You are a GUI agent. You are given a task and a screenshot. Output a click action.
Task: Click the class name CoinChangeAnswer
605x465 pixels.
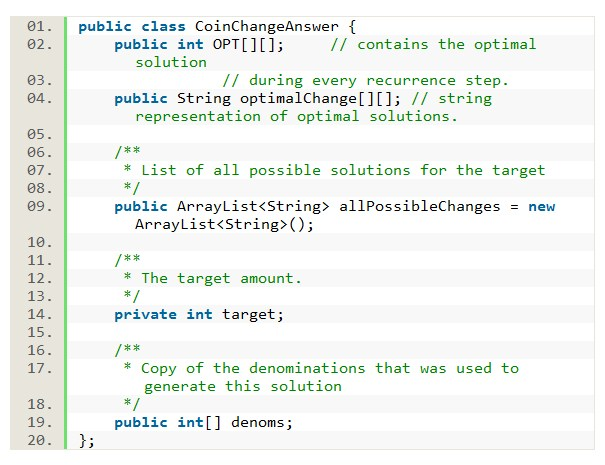[267, 27]
